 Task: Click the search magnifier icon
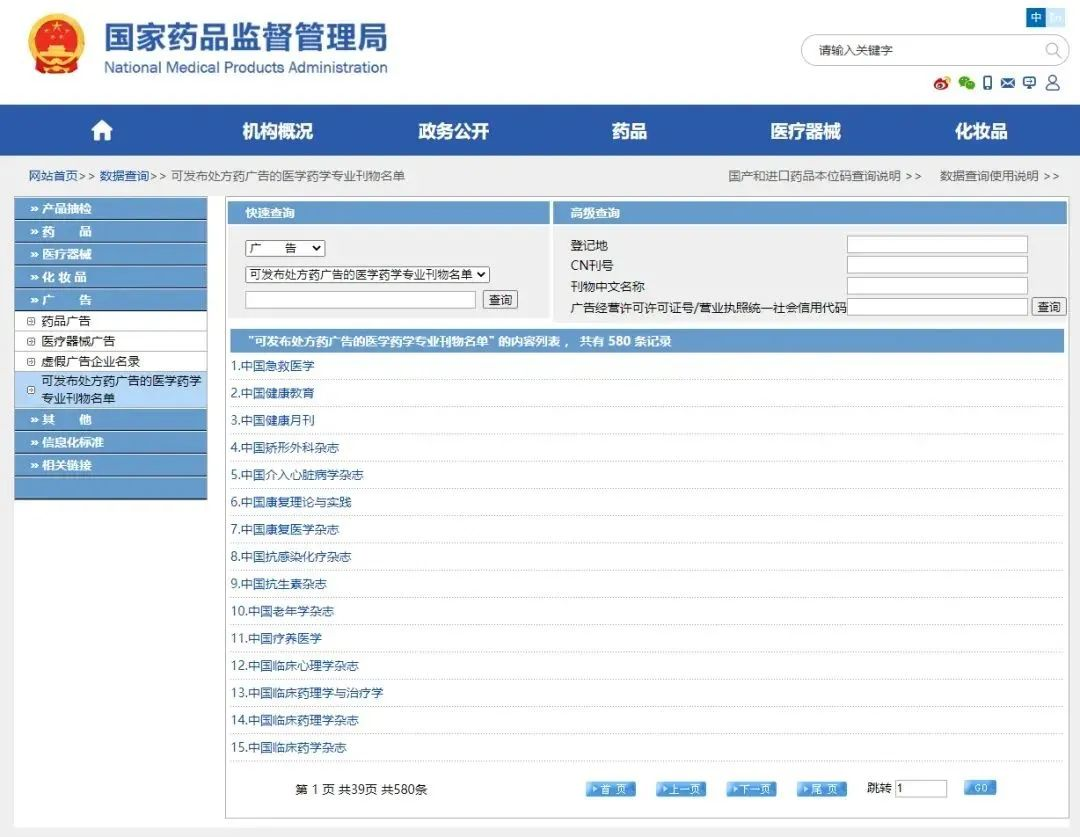click(1052, 50)
